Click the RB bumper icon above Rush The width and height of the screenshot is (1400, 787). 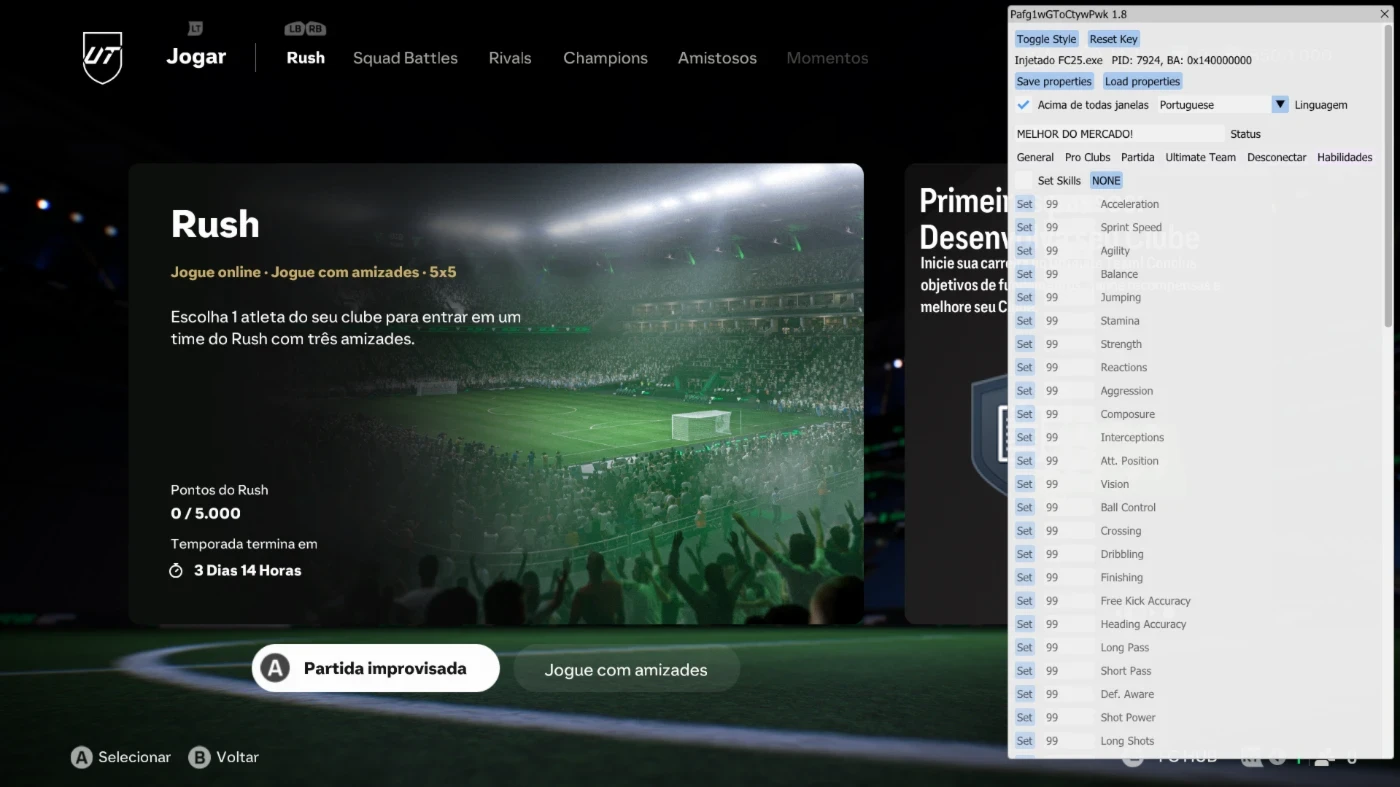pos(316,29)
